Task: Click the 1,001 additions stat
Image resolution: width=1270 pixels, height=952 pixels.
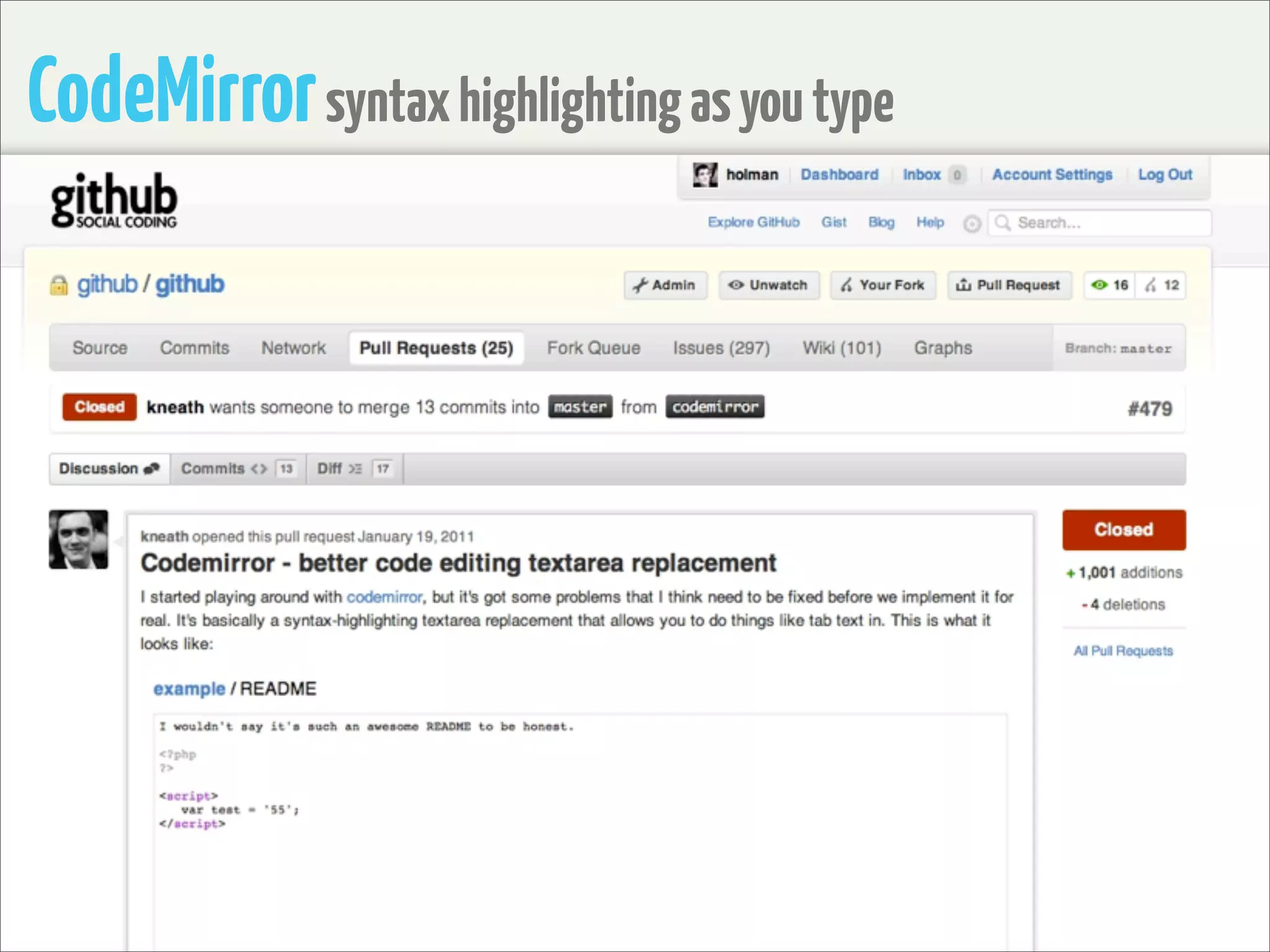Action: click(1124, 573)
